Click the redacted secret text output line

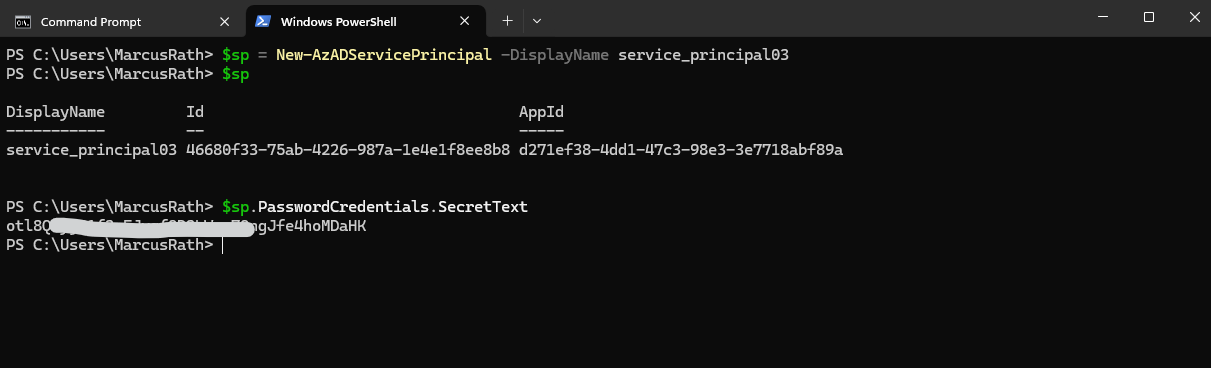click(x=186, y=227)
